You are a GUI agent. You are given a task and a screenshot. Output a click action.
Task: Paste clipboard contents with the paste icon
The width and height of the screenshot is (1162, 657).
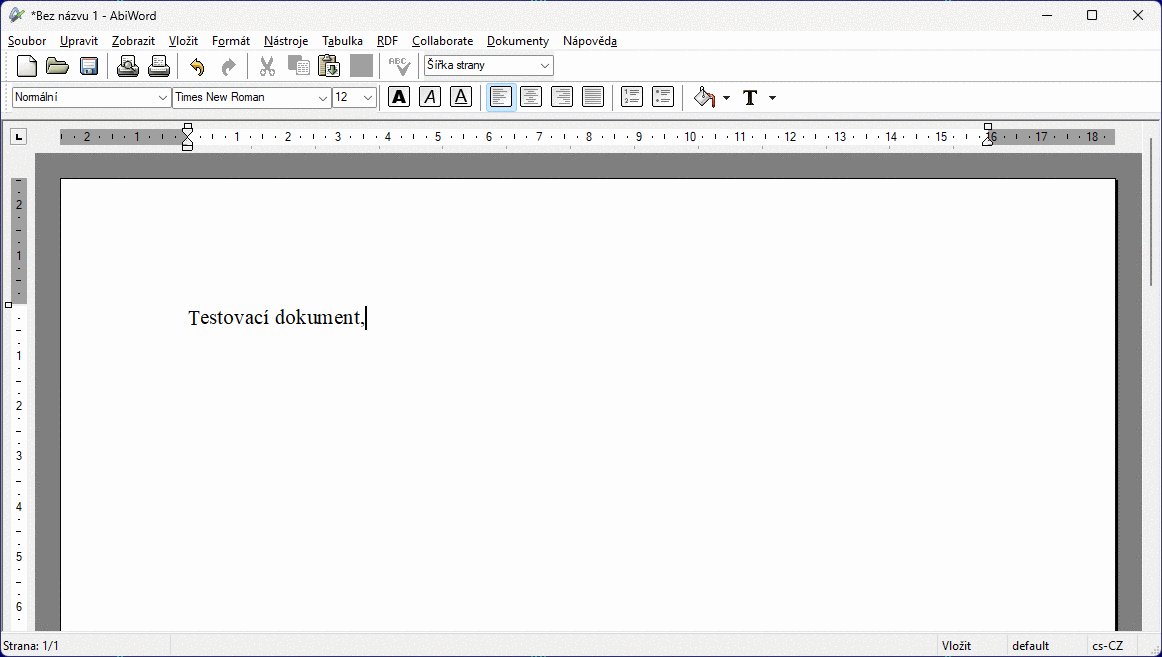[x=329, y=66]
